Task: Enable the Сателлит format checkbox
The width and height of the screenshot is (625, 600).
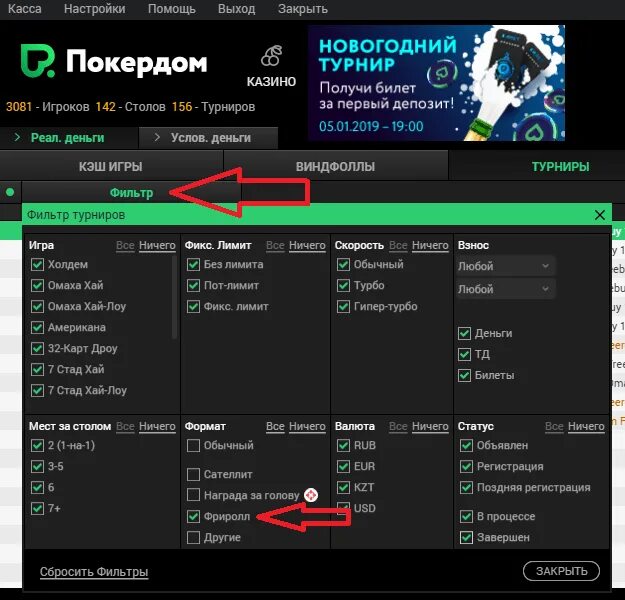Action: click(x=193, y=474)
